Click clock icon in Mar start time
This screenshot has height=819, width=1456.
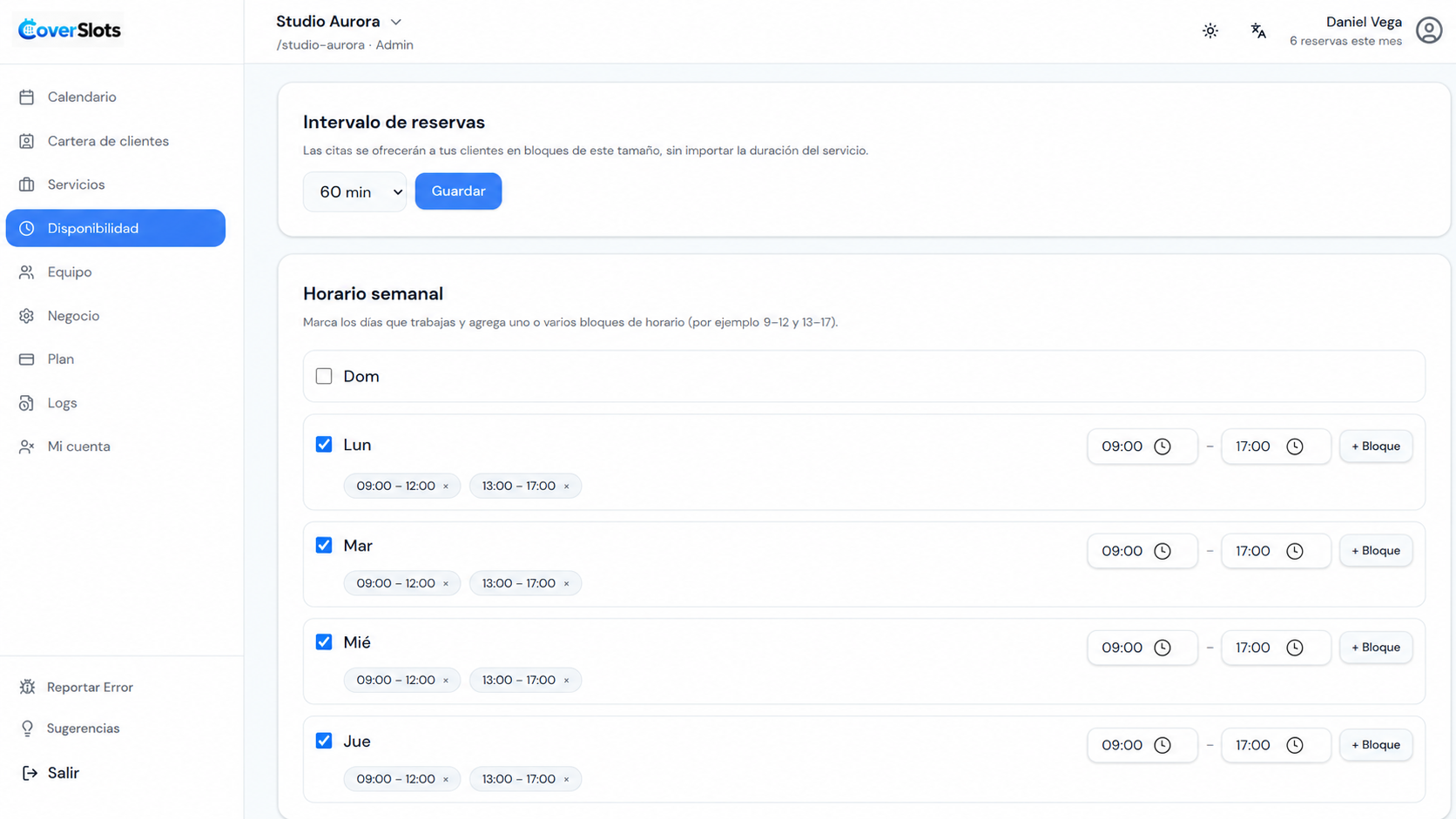click(1163, 551)
